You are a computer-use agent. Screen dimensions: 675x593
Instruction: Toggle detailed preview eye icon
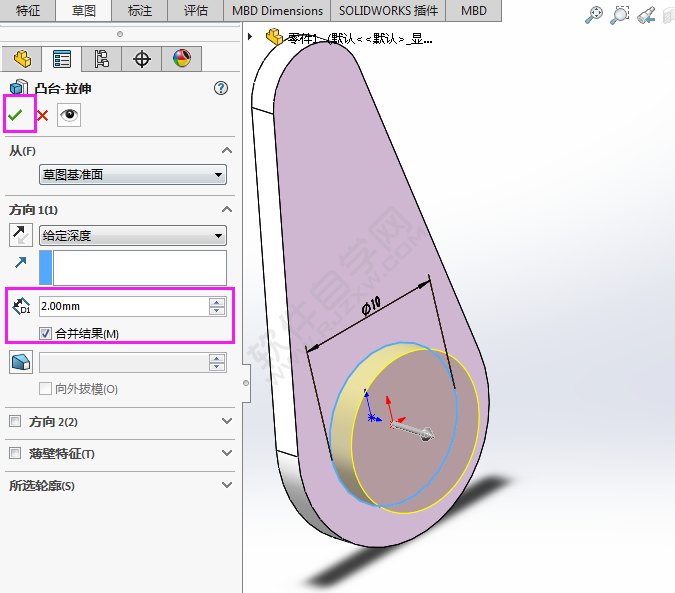pyautogui.click(x=69, y=115)
